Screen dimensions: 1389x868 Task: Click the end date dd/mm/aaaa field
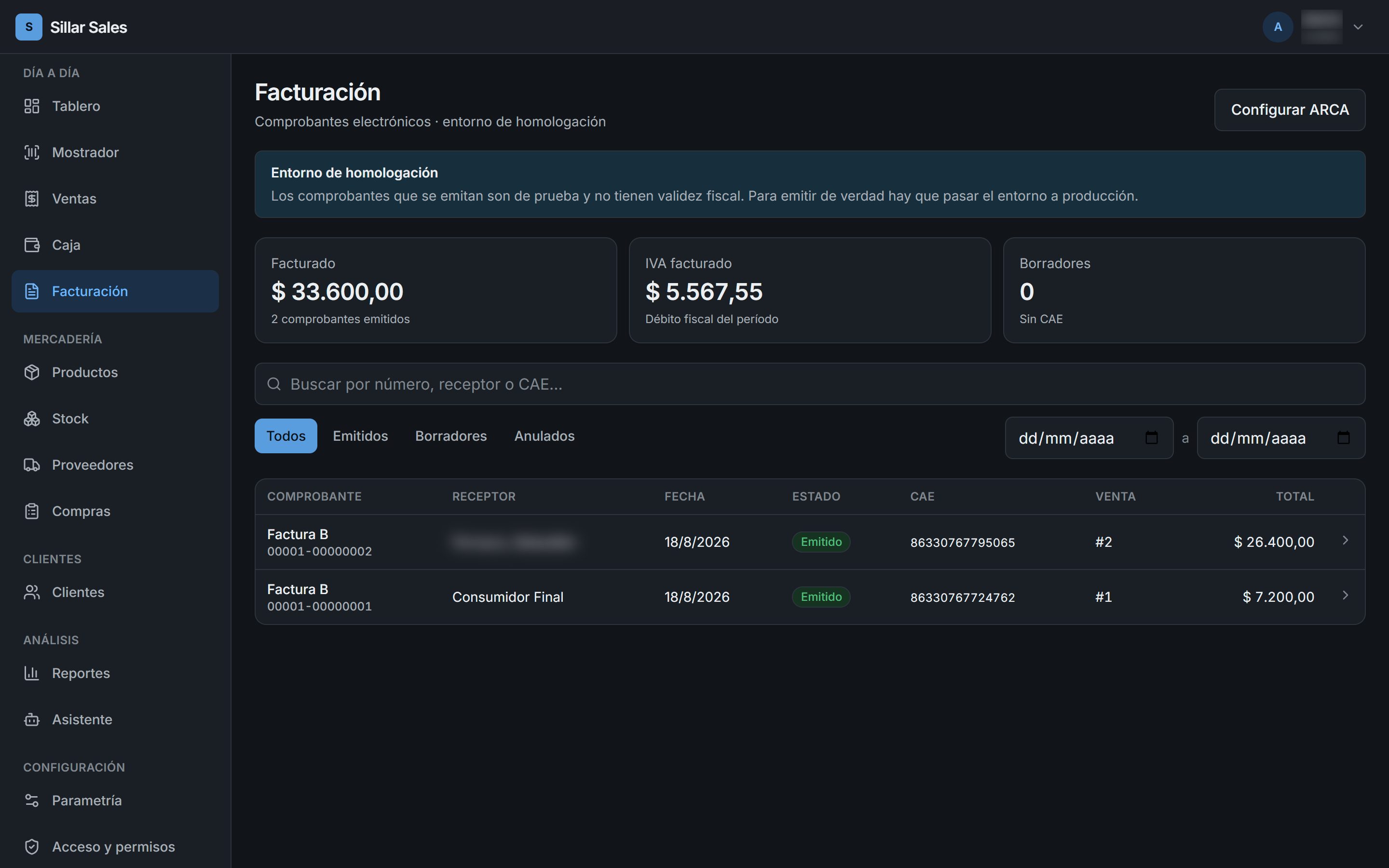click(x=1281, y=438)
